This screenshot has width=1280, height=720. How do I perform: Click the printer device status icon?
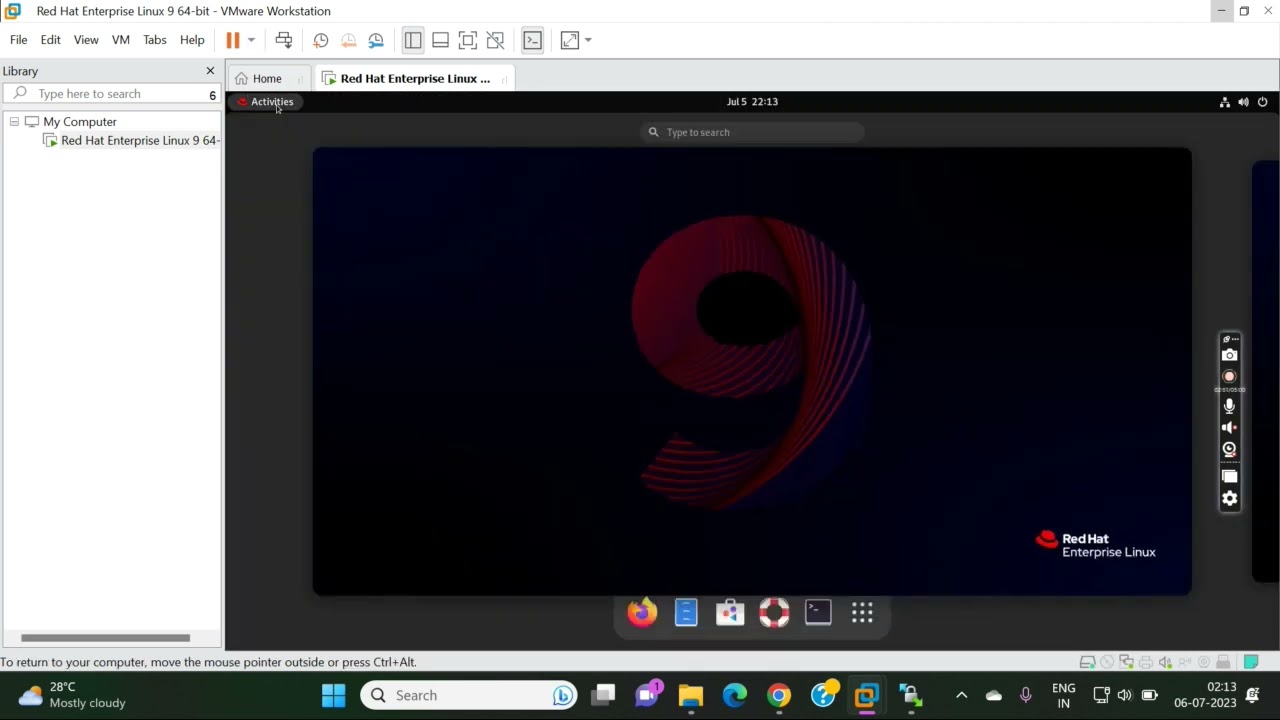(1146, 662)
